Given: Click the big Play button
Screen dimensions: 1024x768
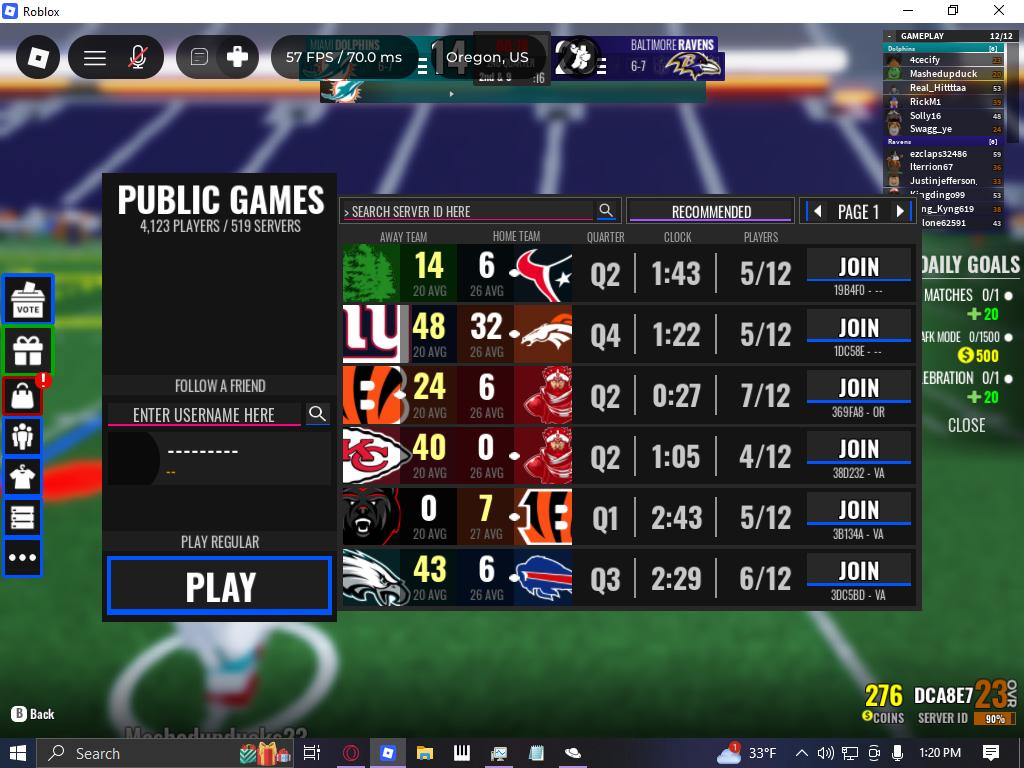Looking at the screenshot, I should 220,586.
